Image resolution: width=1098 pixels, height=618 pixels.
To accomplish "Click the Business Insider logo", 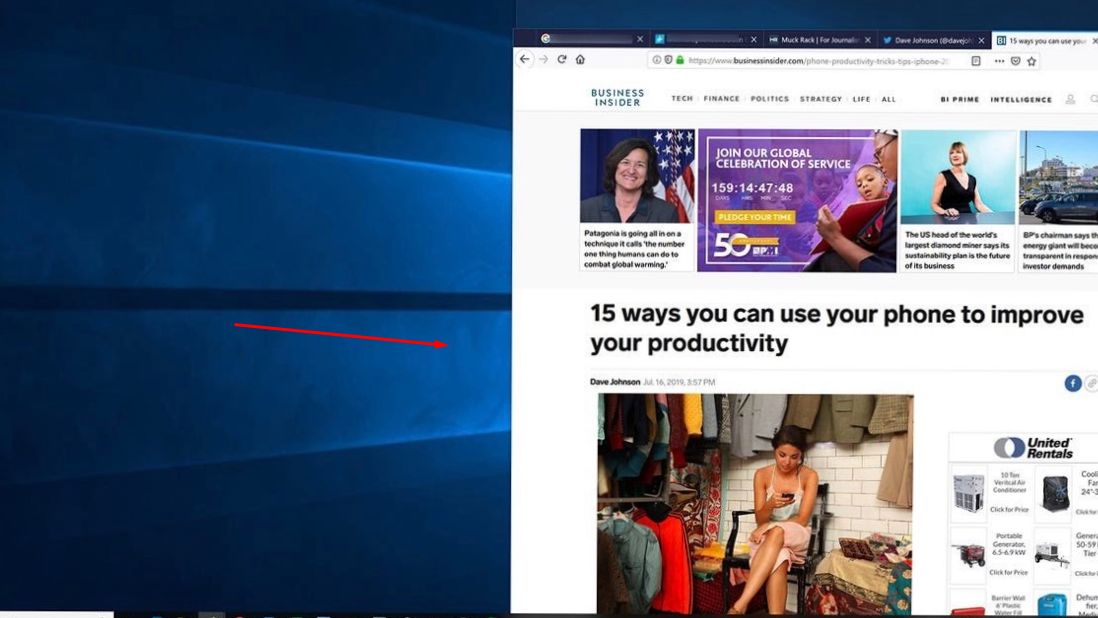I will [616, 97].
